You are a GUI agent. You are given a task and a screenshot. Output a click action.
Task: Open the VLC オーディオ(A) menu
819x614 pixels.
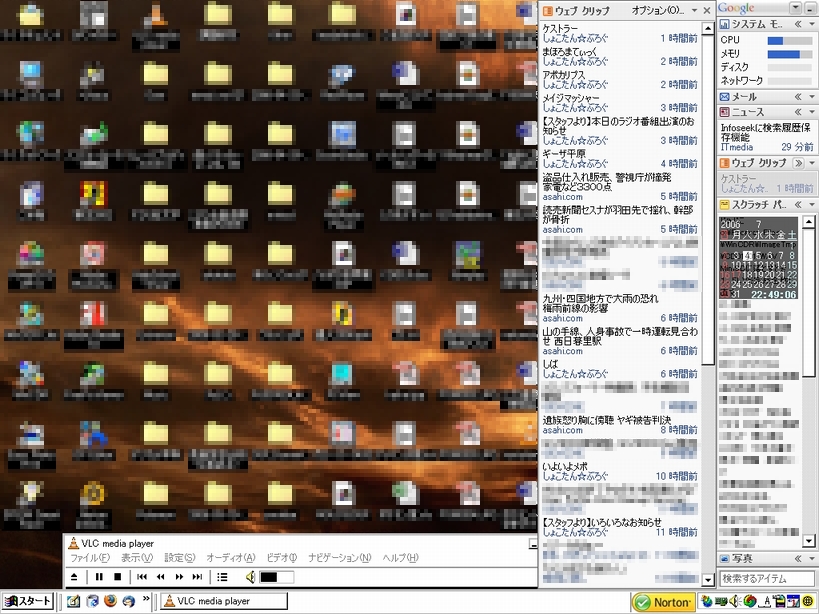231,558
